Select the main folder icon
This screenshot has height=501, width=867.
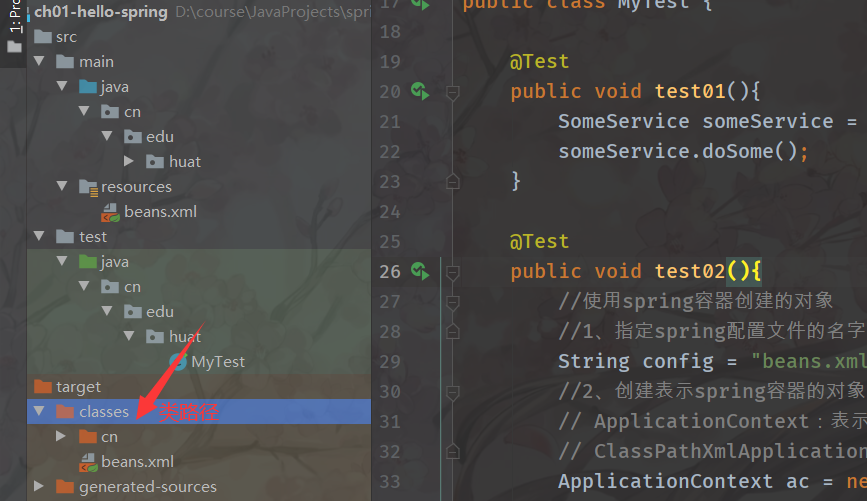coord(65,61)
